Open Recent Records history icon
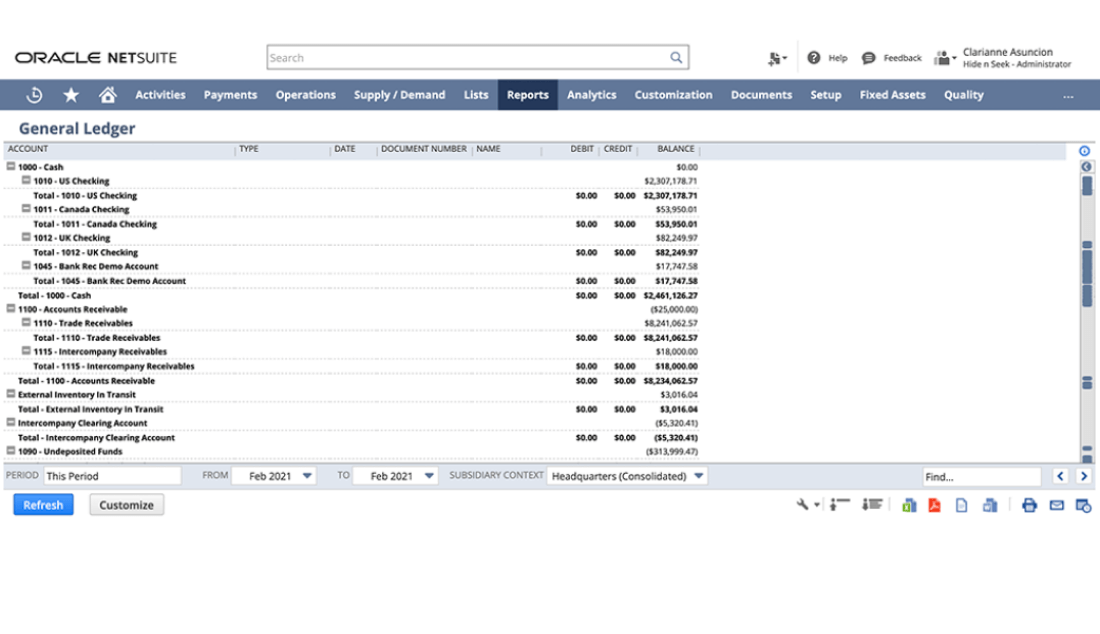This screenshot has height=634, width=1100. click(34, 95)
